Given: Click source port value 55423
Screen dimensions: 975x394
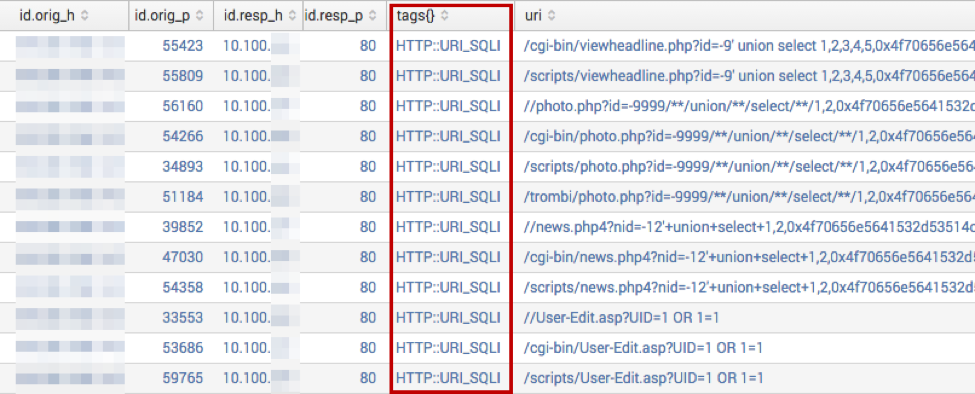Looking at the screenshot, I should pyautogui.click(x=183, y=45).
